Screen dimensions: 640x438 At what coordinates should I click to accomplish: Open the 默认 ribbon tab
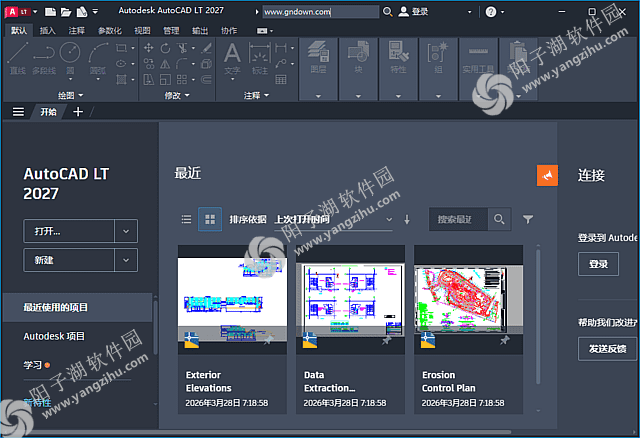(x=19, y=31)
